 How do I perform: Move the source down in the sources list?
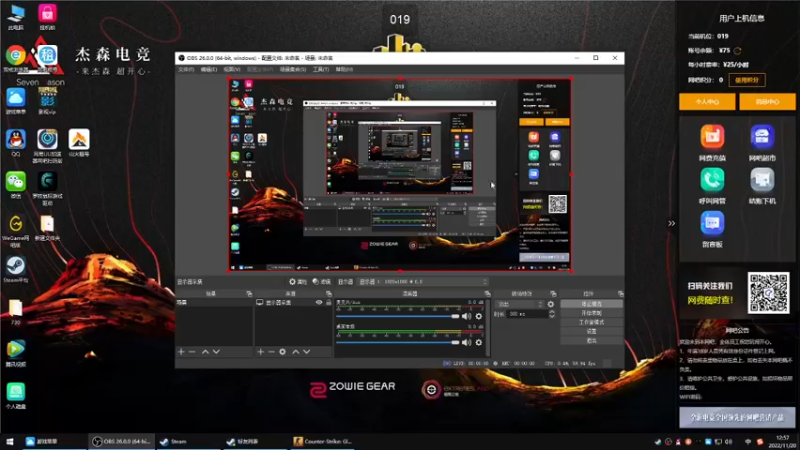coord(307,352)
